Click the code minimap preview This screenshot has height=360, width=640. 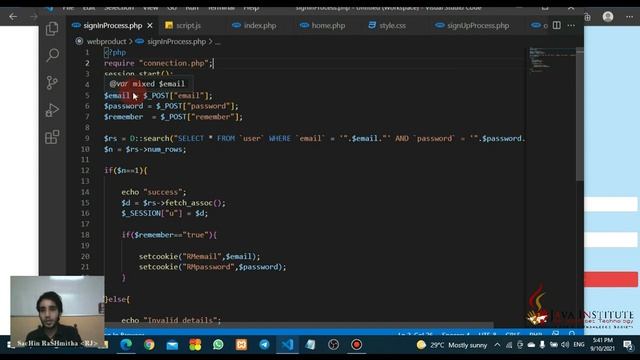[x=551, y=60]
